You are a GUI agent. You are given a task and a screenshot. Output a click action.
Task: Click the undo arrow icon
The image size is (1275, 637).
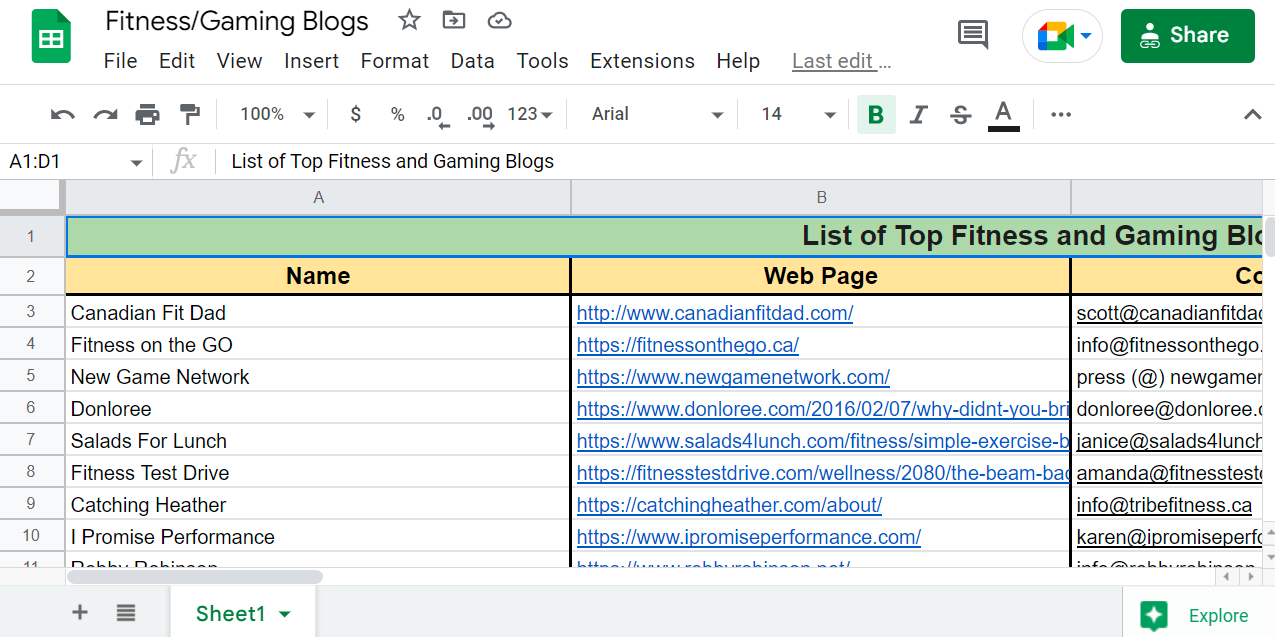[63, 115]
